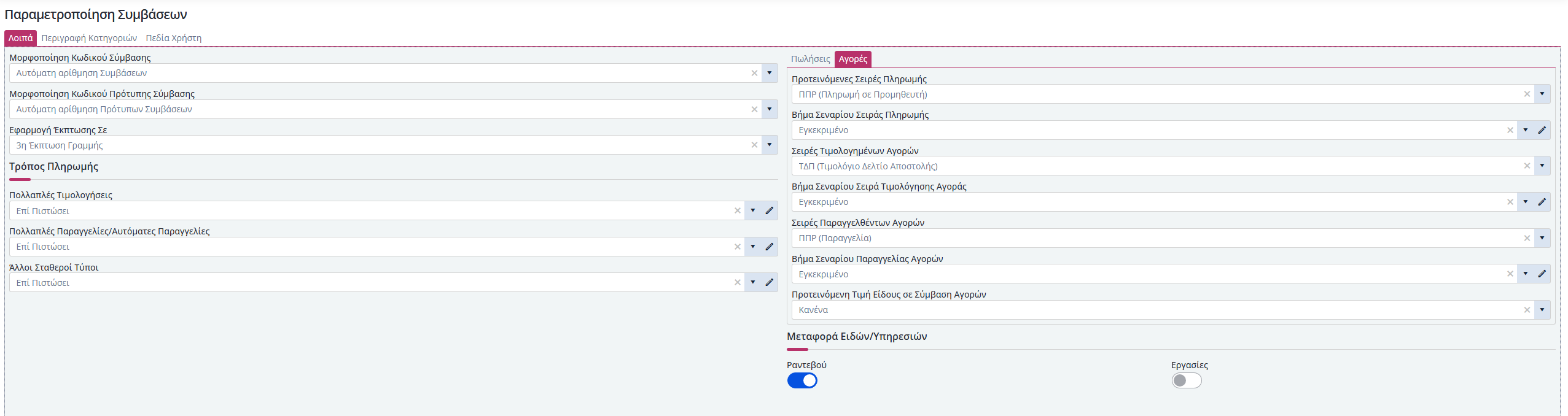Expand Προτεινόμενη Τιμή Είδους σε Σύμβαση Αγορών dropdown
The image size is (1568, 416).
(x=1542, y=310)
